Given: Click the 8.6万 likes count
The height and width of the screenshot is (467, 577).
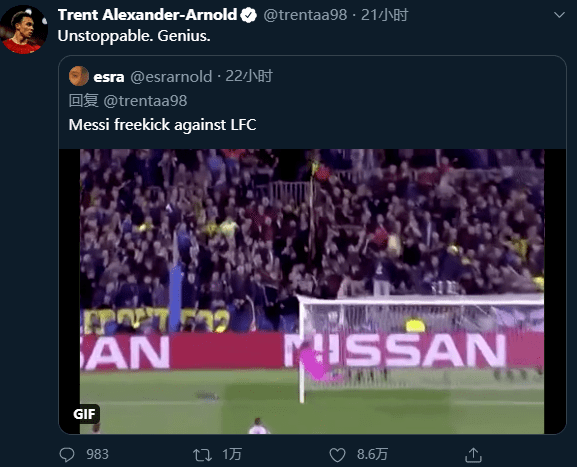Looking at the screenshot, I should (x=372, y=454).
